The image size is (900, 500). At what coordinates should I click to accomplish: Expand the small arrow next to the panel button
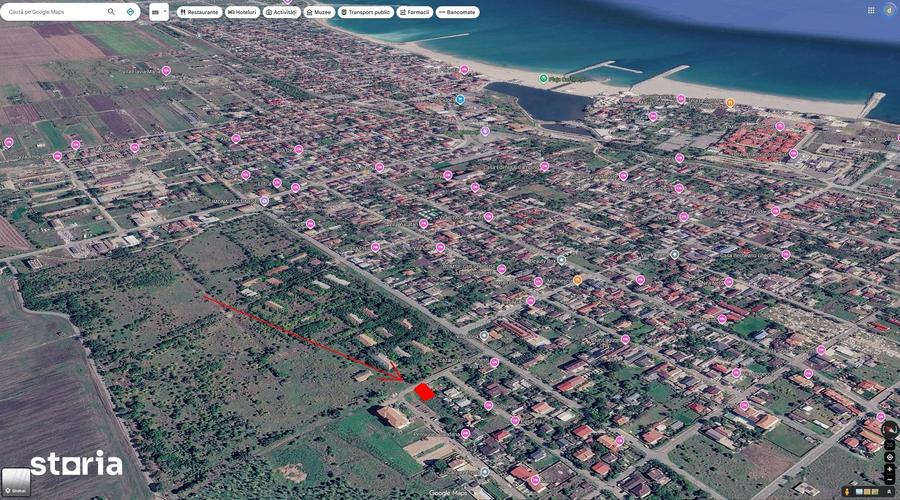pos(165,12)
